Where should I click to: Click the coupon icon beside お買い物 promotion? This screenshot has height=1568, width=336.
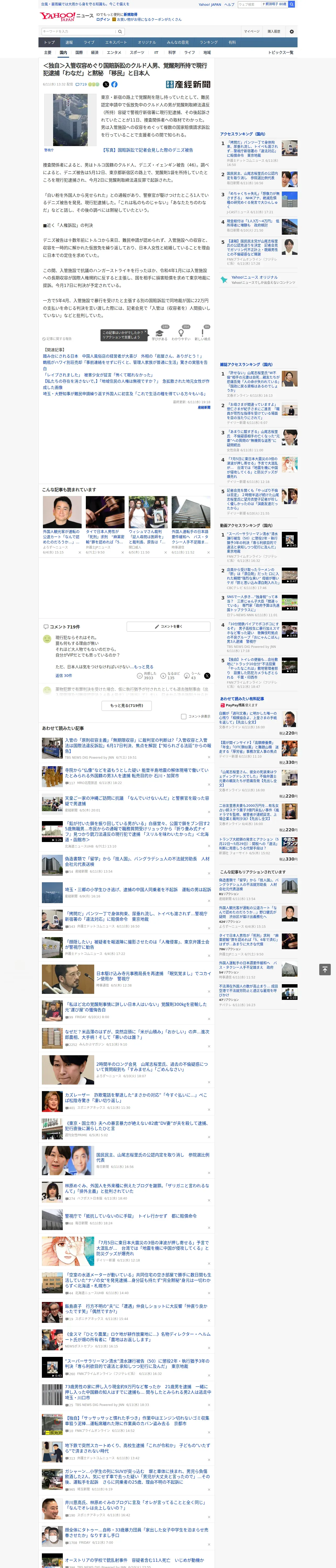point(114,20)
